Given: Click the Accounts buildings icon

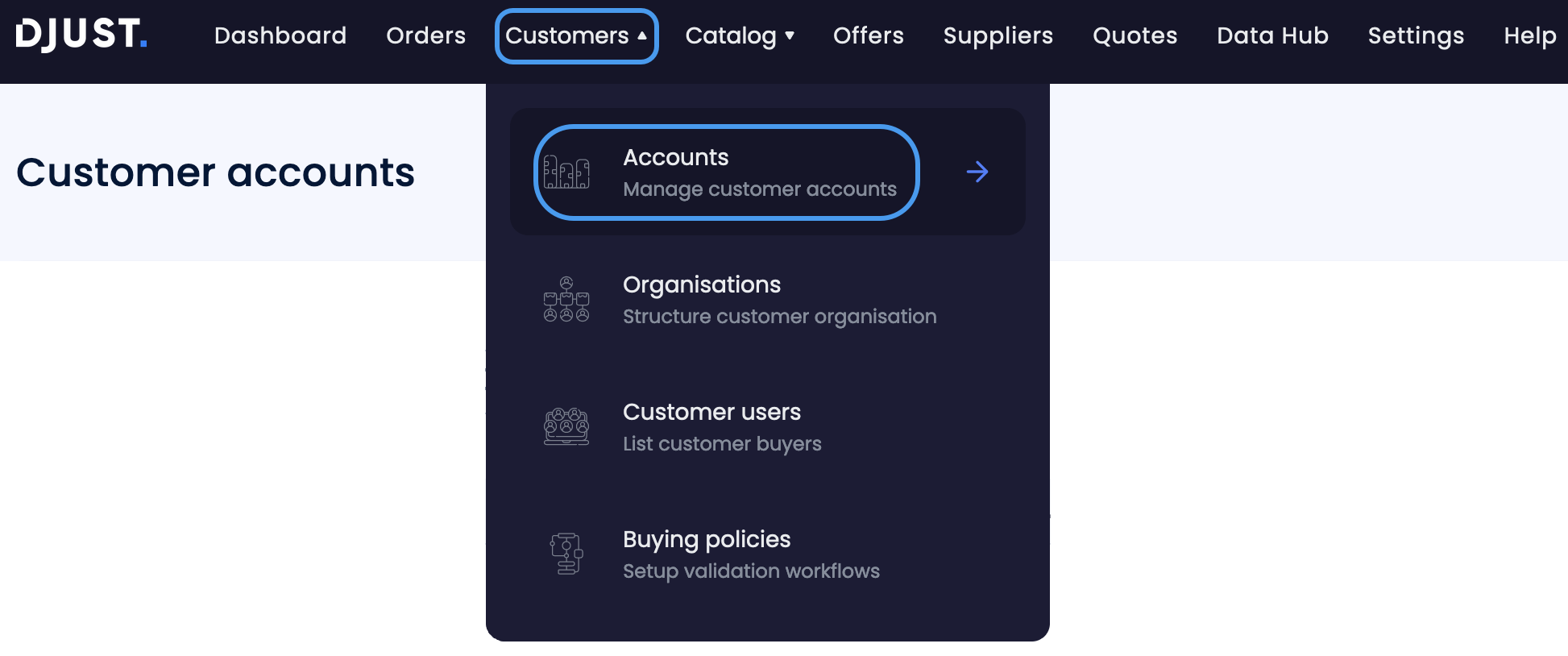Looking at the screenshot, I should click(x=566, y=172).
